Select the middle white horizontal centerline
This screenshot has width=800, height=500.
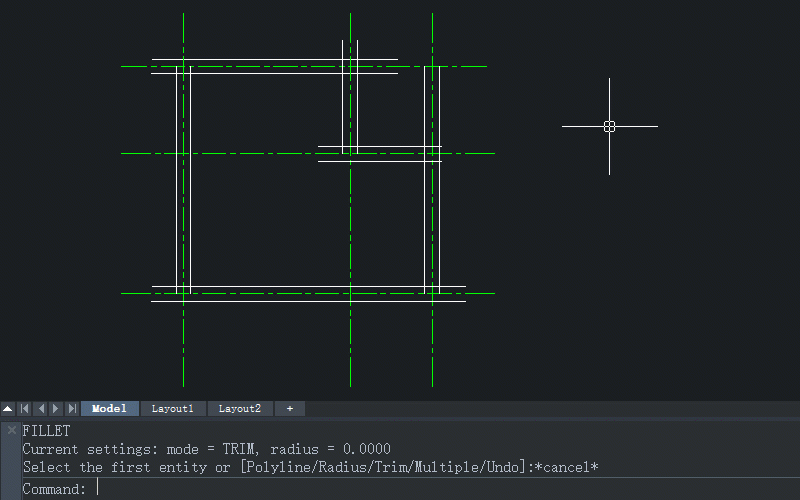tap(250, 154)
